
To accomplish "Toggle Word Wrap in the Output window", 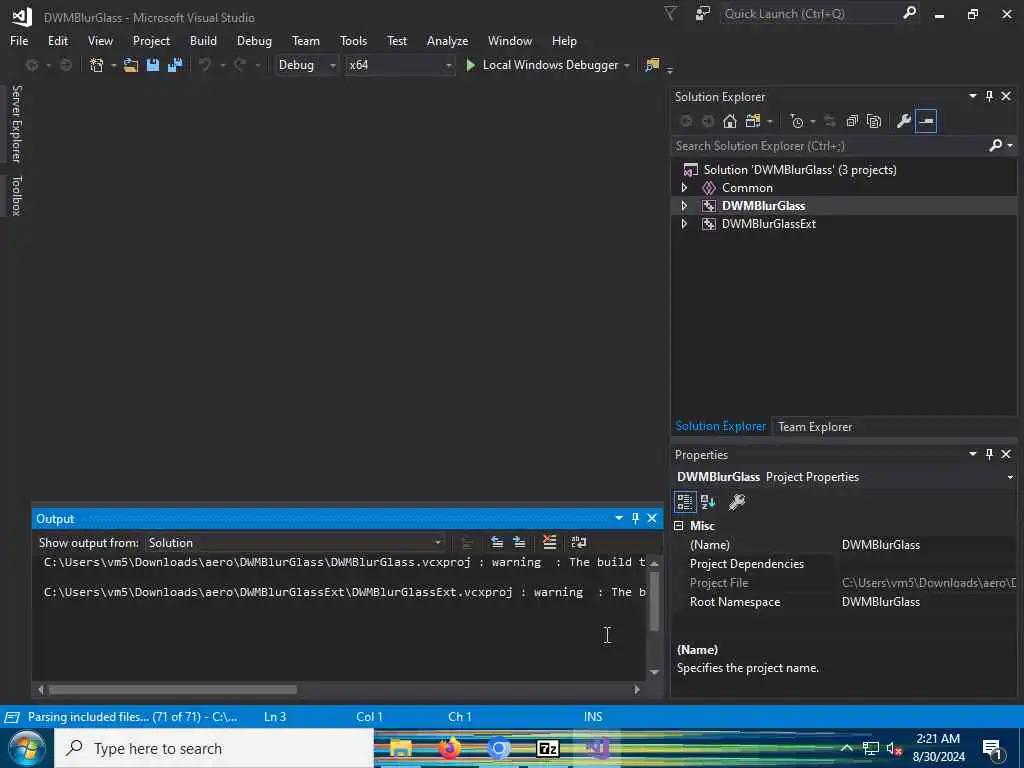I will tap(579, 542).
